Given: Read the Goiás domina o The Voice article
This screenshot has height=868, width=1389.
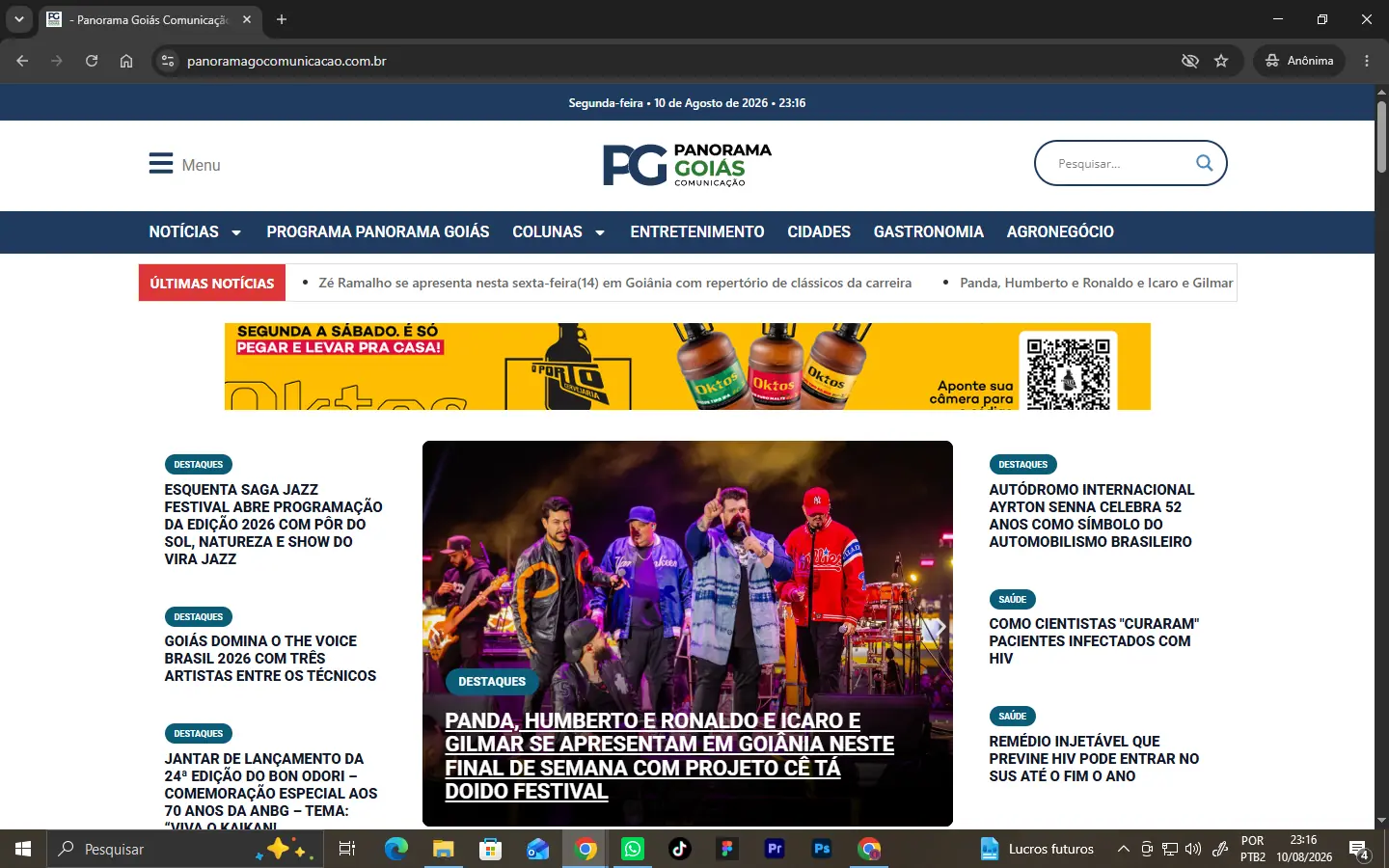Looking at the screenshot, I should pyautogui.click(x=270, y=658).
